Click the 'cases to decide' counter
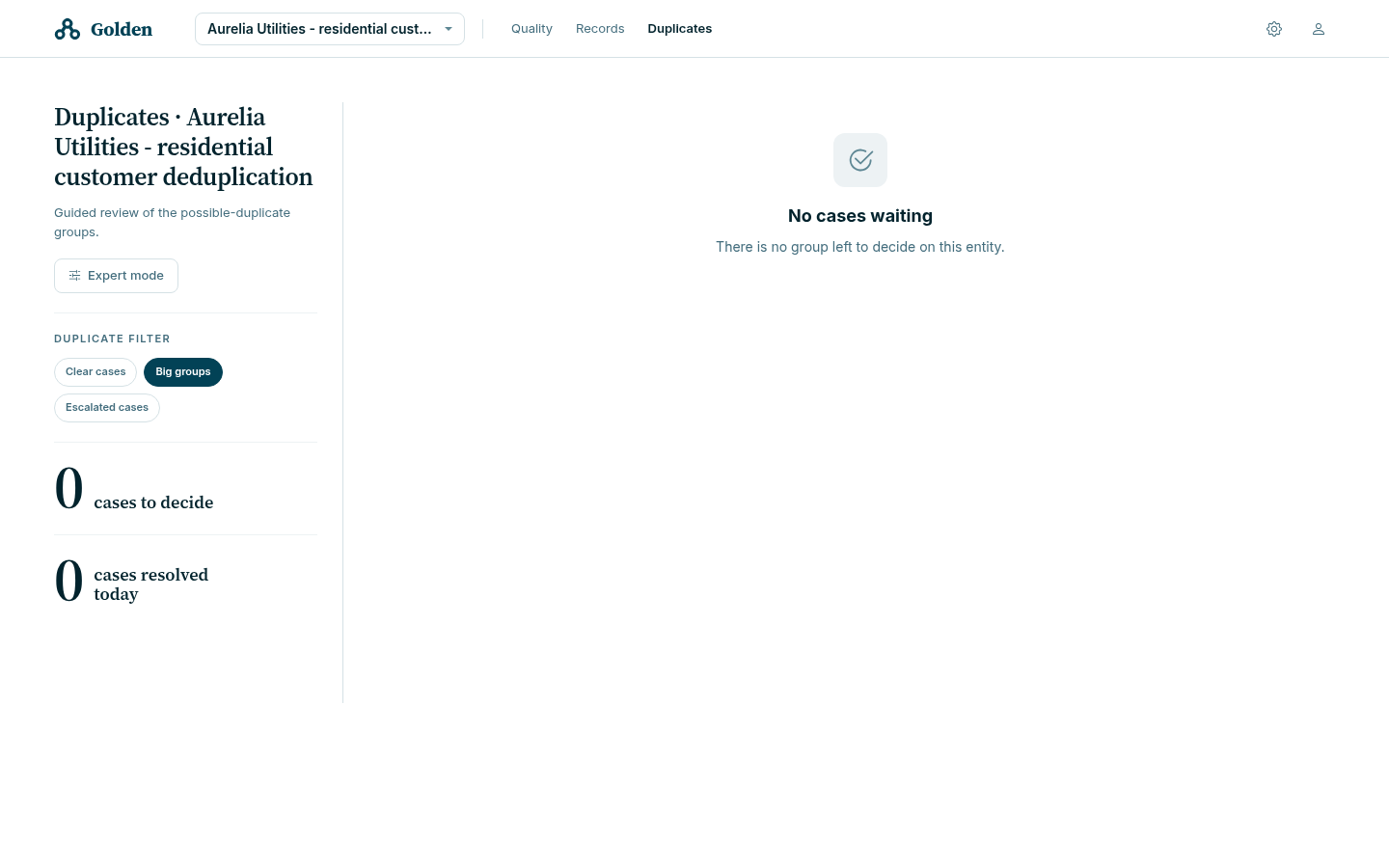Screen dimensions: 1389x868 [x=134, y=489]
